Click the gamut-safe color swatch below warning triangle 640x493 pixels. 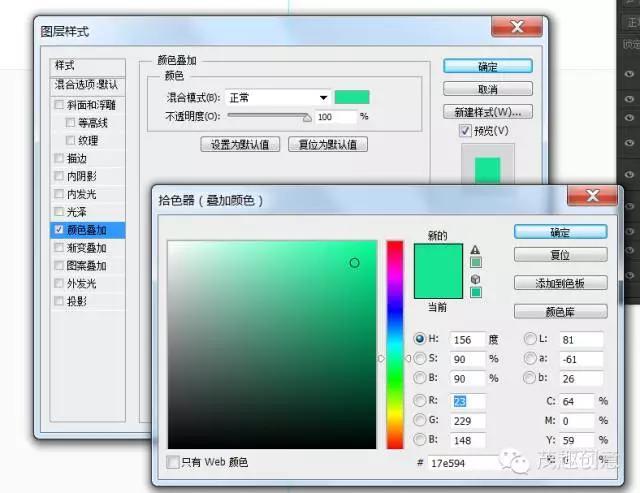pyautogui.click(x=476, y=262)
